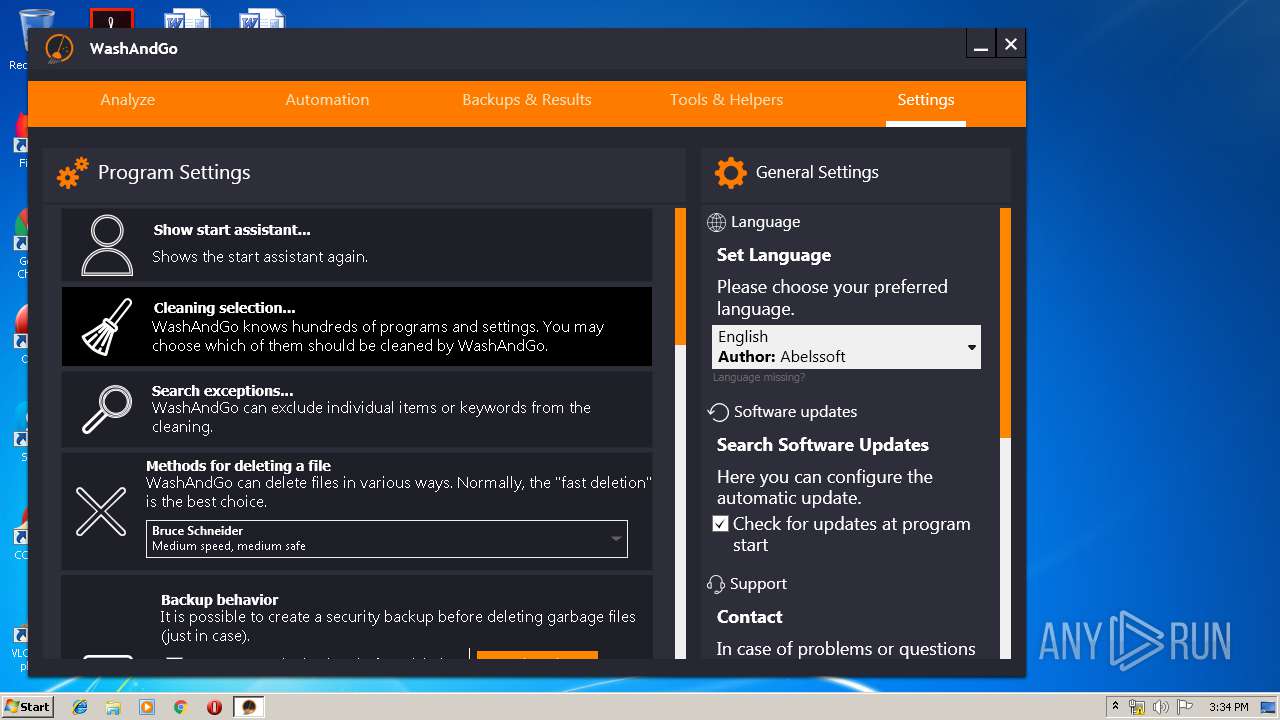This screenshot has width=1280, height=720.
Task: Click the WashAndGo logo icon
Action: pos(59,49)
